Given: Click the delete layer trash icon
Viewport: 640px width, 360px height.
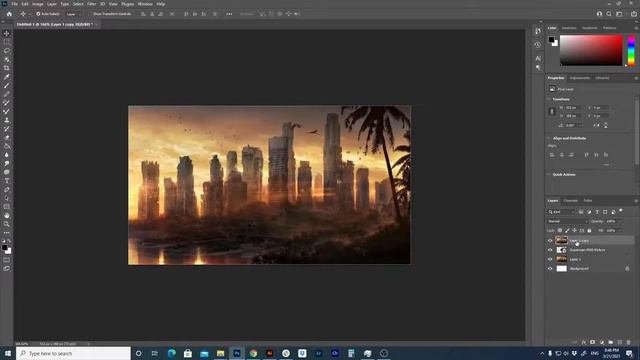Looking at the screenshot, I should tap(629, 342).
